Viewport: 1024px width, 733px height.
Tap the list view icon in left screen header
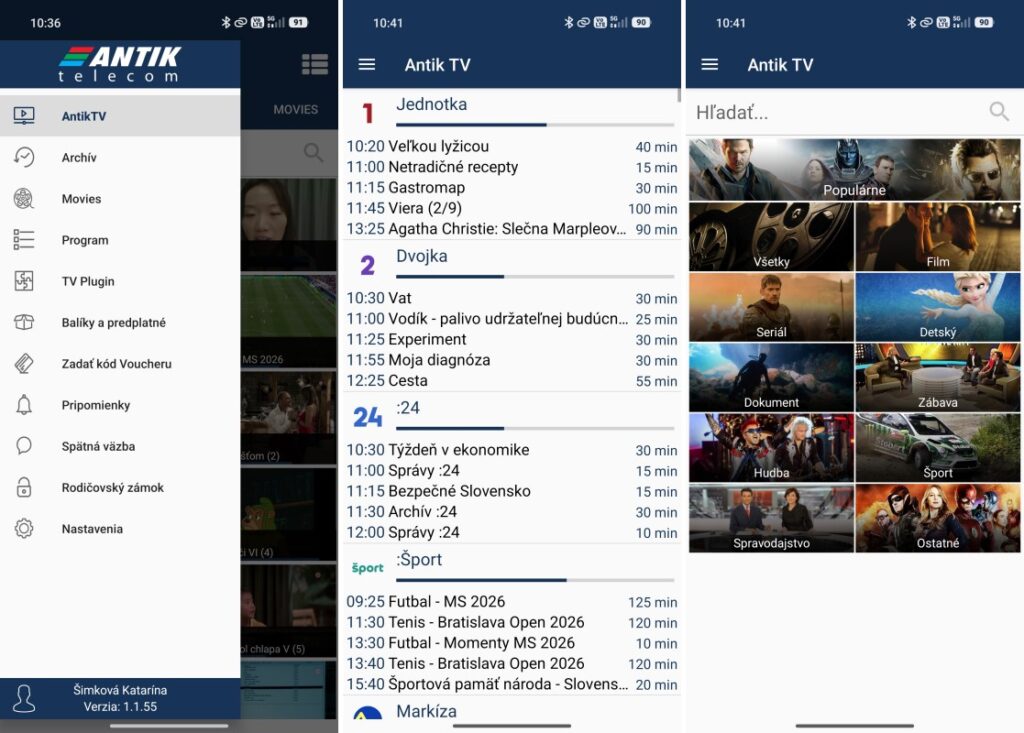[315, 65]
